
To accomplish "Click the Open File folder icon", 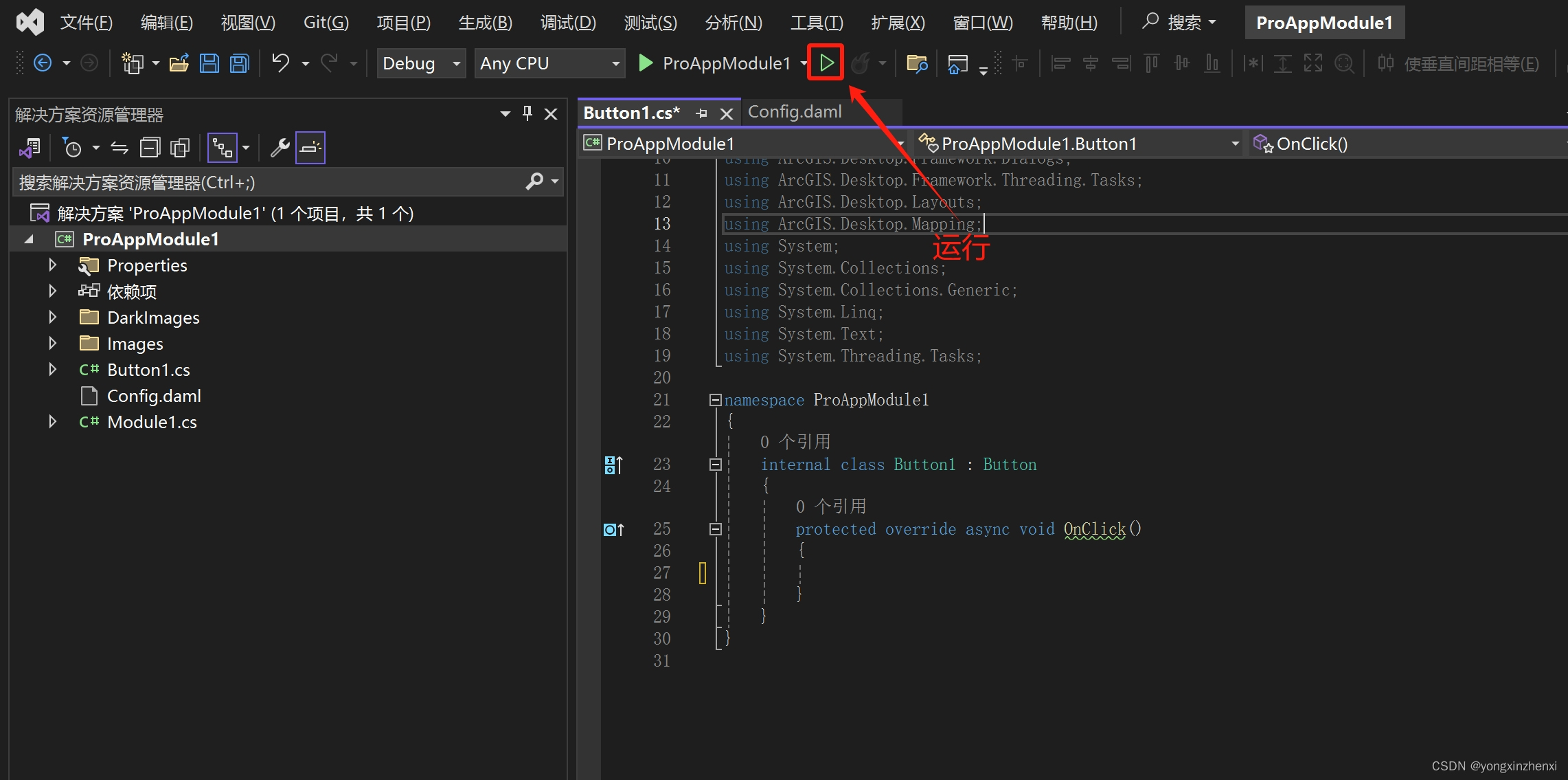I will point(179,63).
